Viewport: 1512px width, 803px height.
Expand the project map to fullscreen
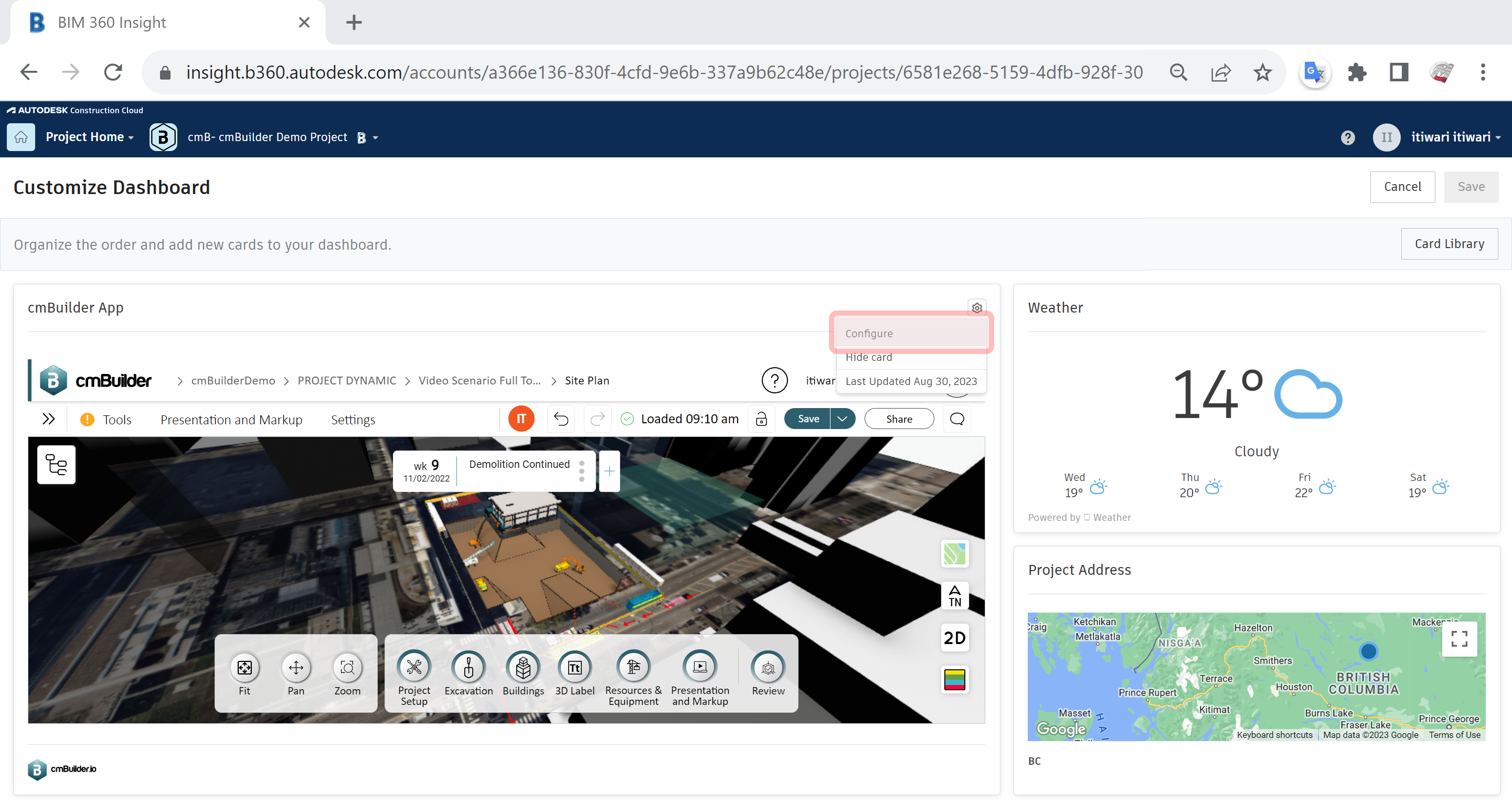pos(1461,639)
